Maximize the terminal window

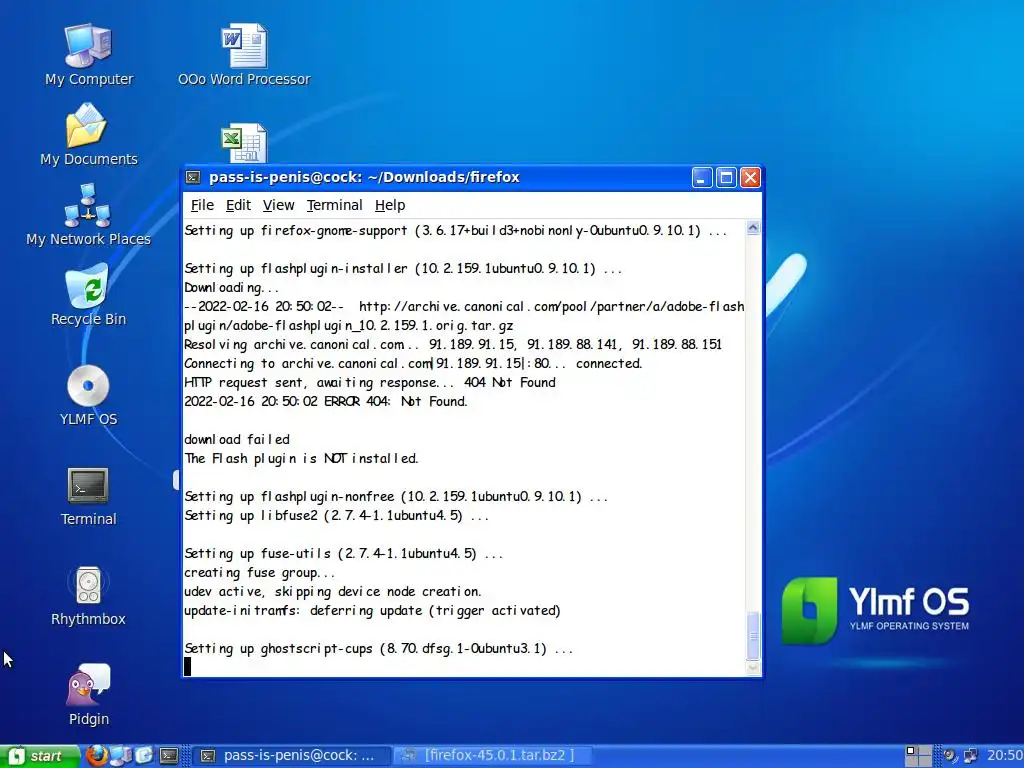[x=726, y=178]
